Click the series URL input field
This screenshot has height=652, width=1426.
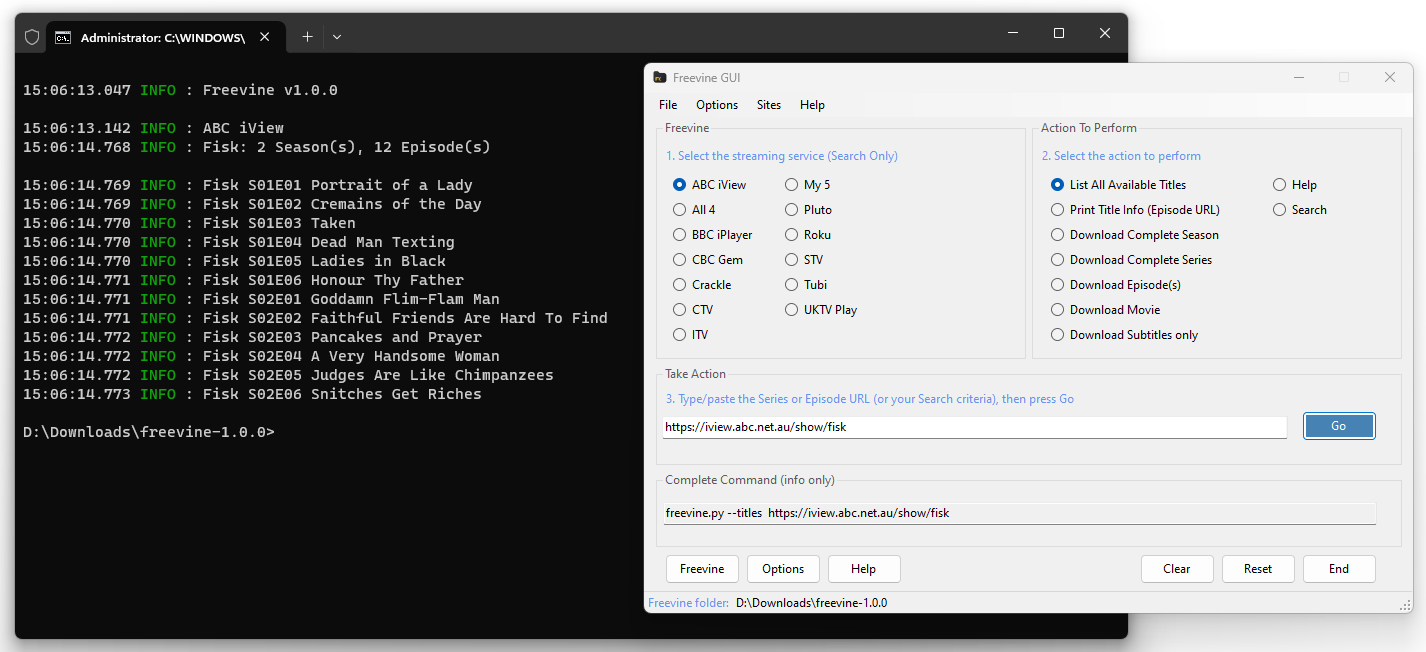point(975,427)
